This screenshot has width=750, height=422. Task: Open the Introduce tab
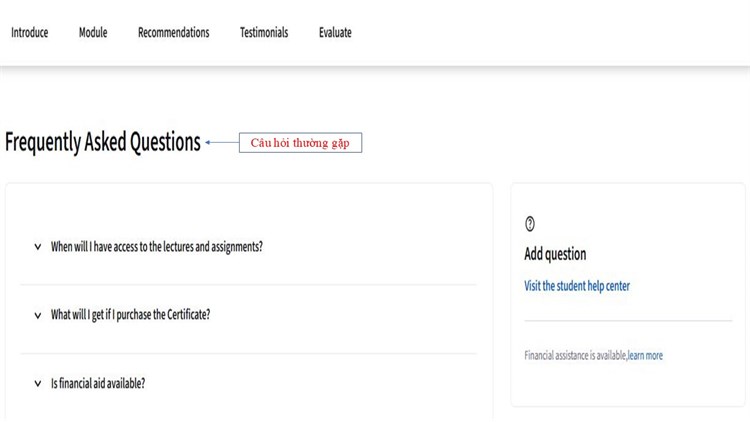(x=29, y=32)
